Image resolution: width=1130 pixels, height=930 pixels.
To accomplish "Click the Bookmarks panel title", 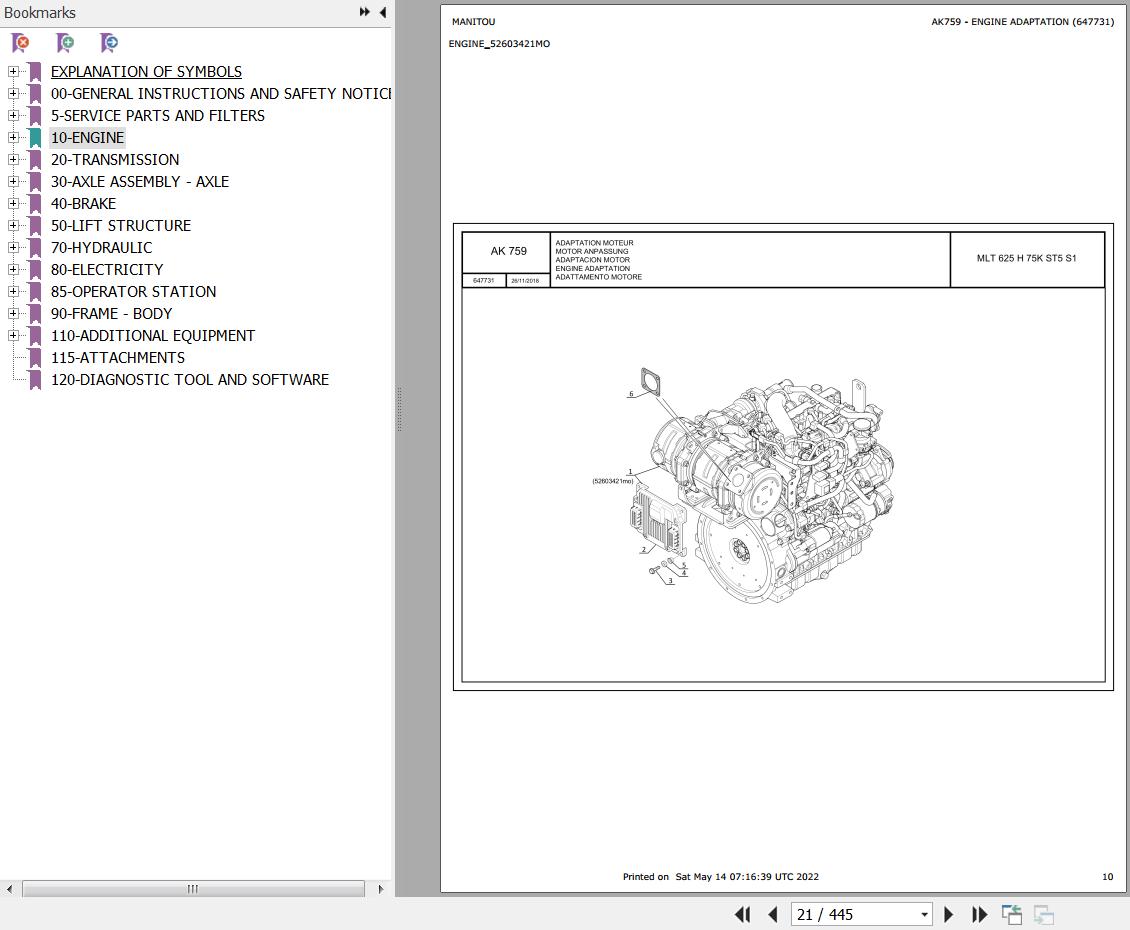I will [40, 12].
